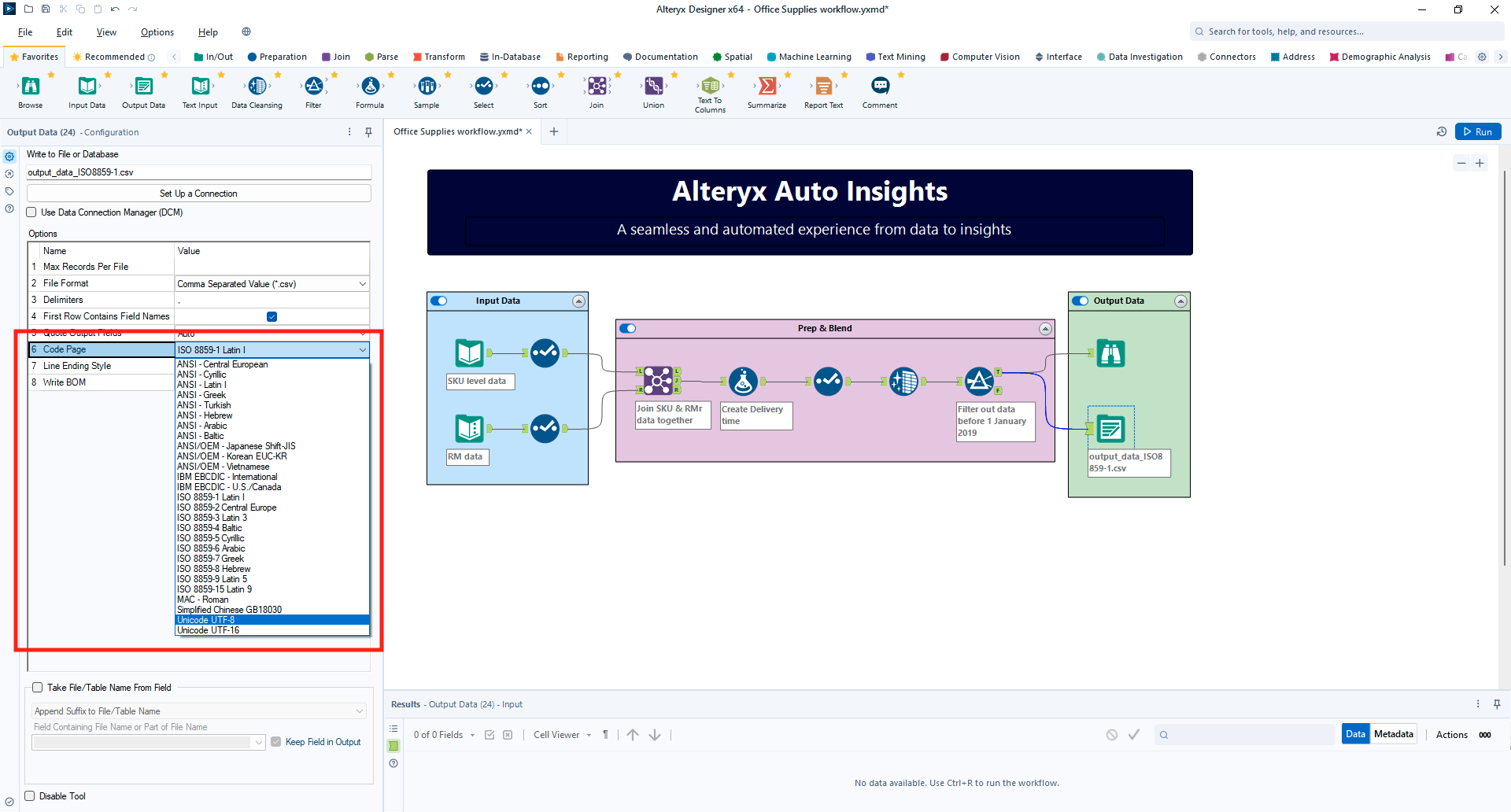Open the Options menu
Image resolution: width=1511 pixels, height=812 pixels.
[157, 32]
